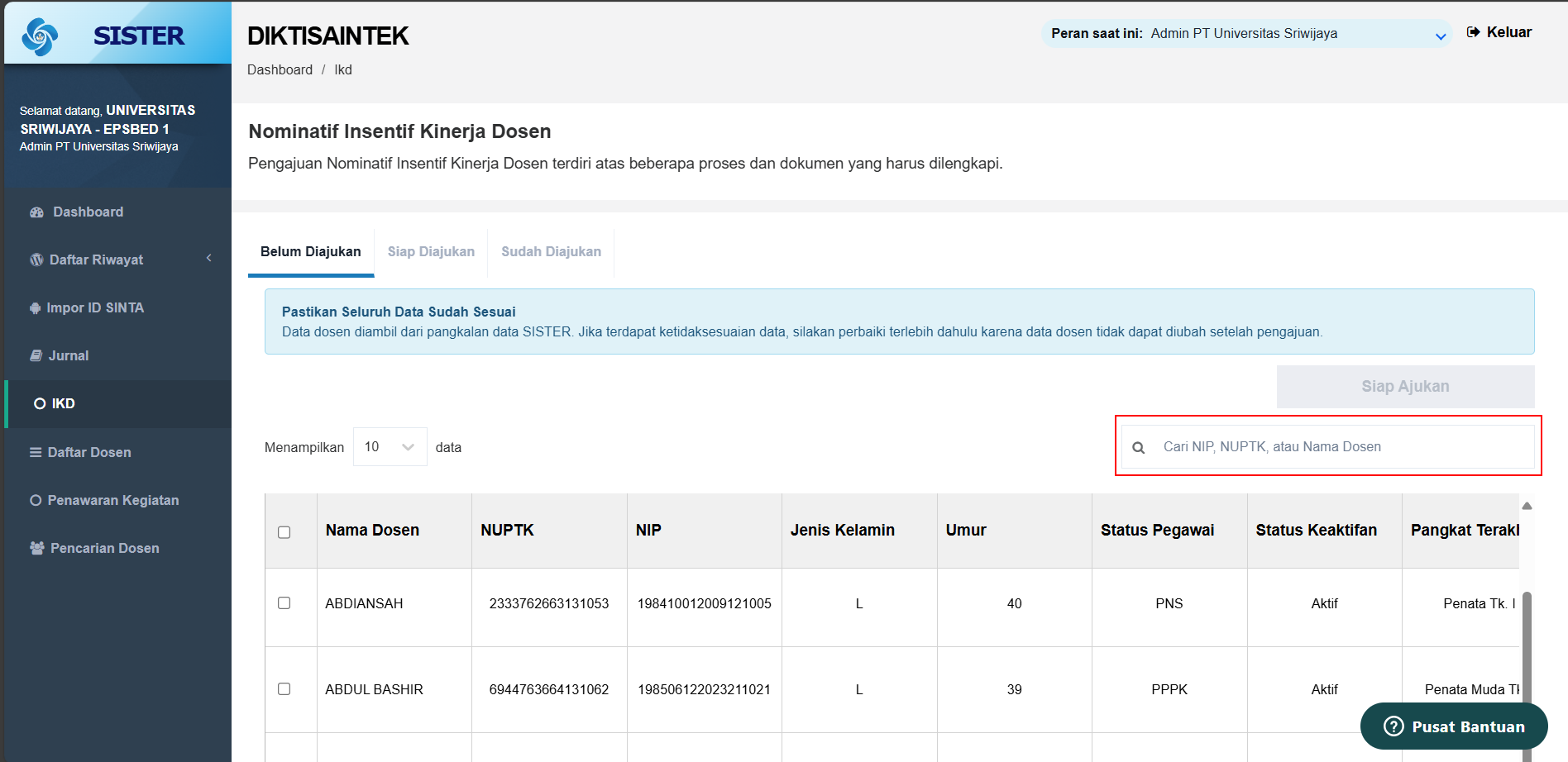
Task: Switch to Sudah Diajukan tab
Action: pyautogui.click(x=551, y=252)
